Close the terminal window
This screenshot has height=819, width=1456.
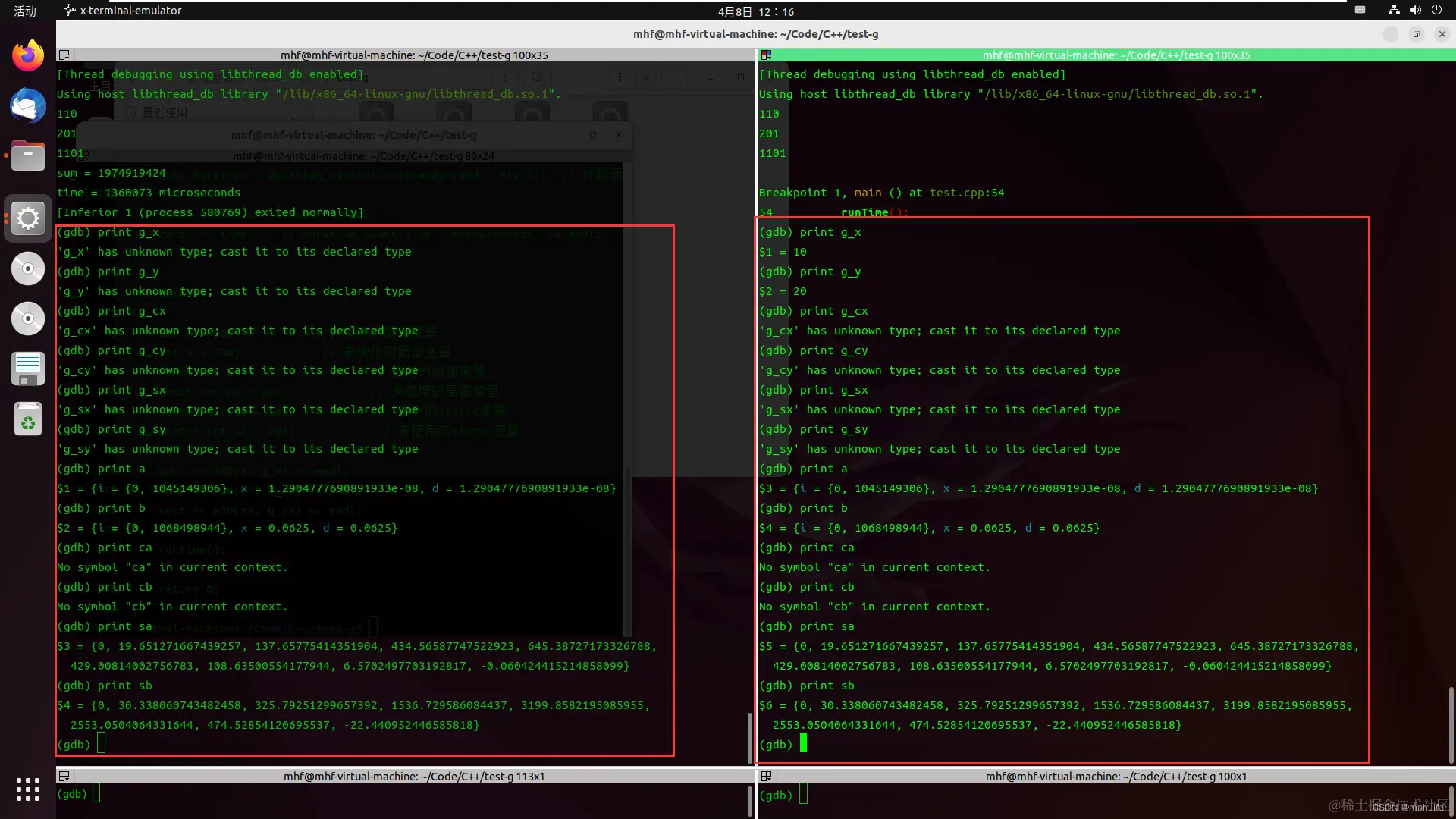coord(1442,34)
